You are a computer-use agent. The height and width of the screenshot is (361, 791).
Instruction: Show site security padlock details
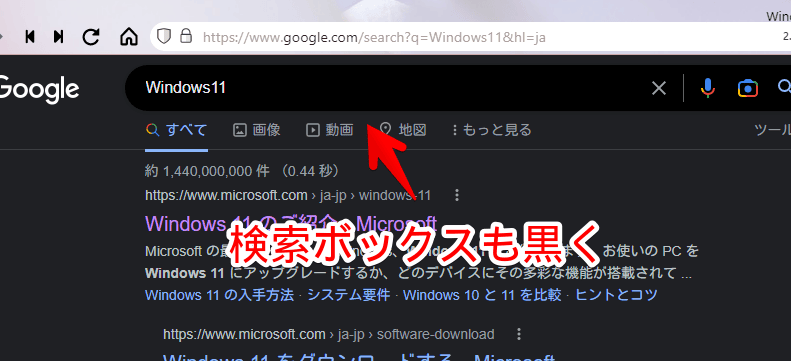(186, 36)
